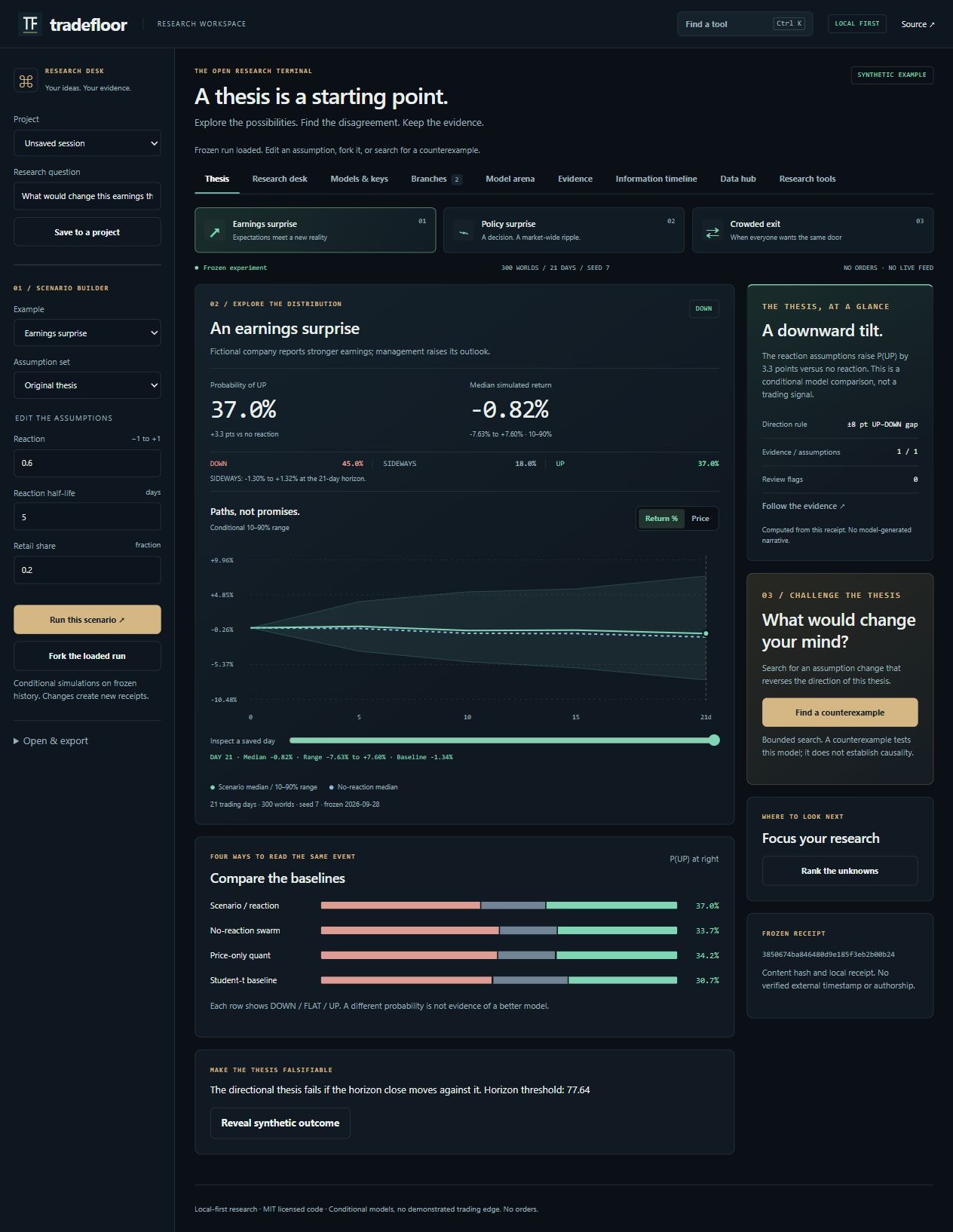This screenshot has width=953, height=1232.
Task: Open the Research desk tab
Action: (280, 179)
